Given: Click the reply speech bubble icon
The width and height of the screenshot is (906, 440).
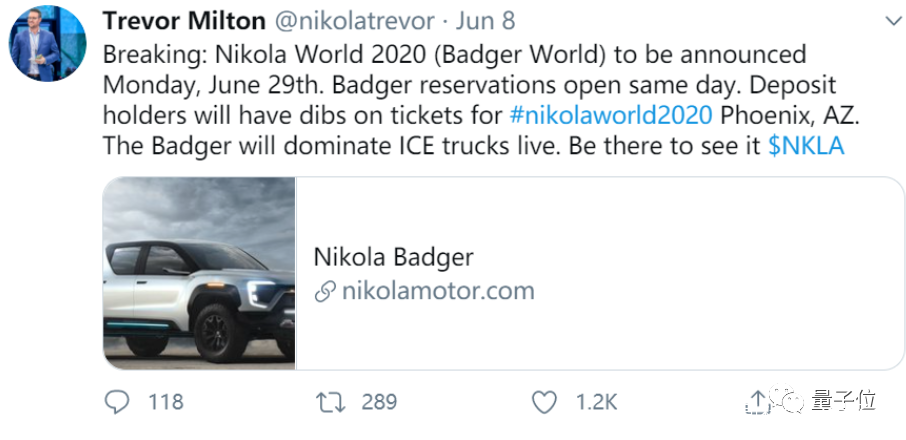Looking at the screenshot, I should (118, 402).
